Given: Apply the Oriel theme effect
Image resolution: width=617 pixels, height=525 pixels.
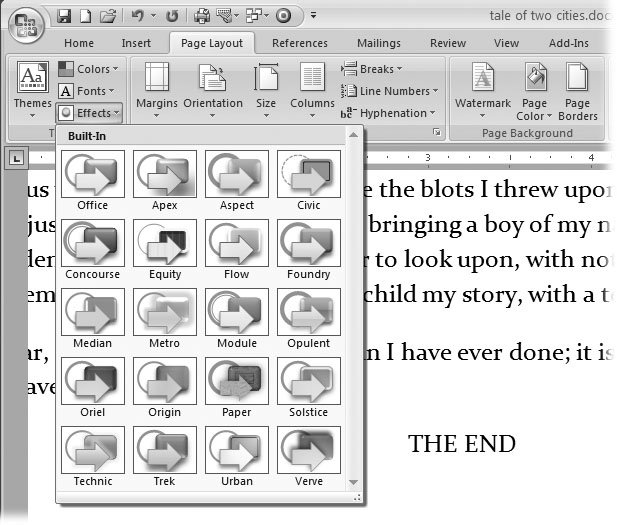Looking at the screenshot, I should coord(93,388).
